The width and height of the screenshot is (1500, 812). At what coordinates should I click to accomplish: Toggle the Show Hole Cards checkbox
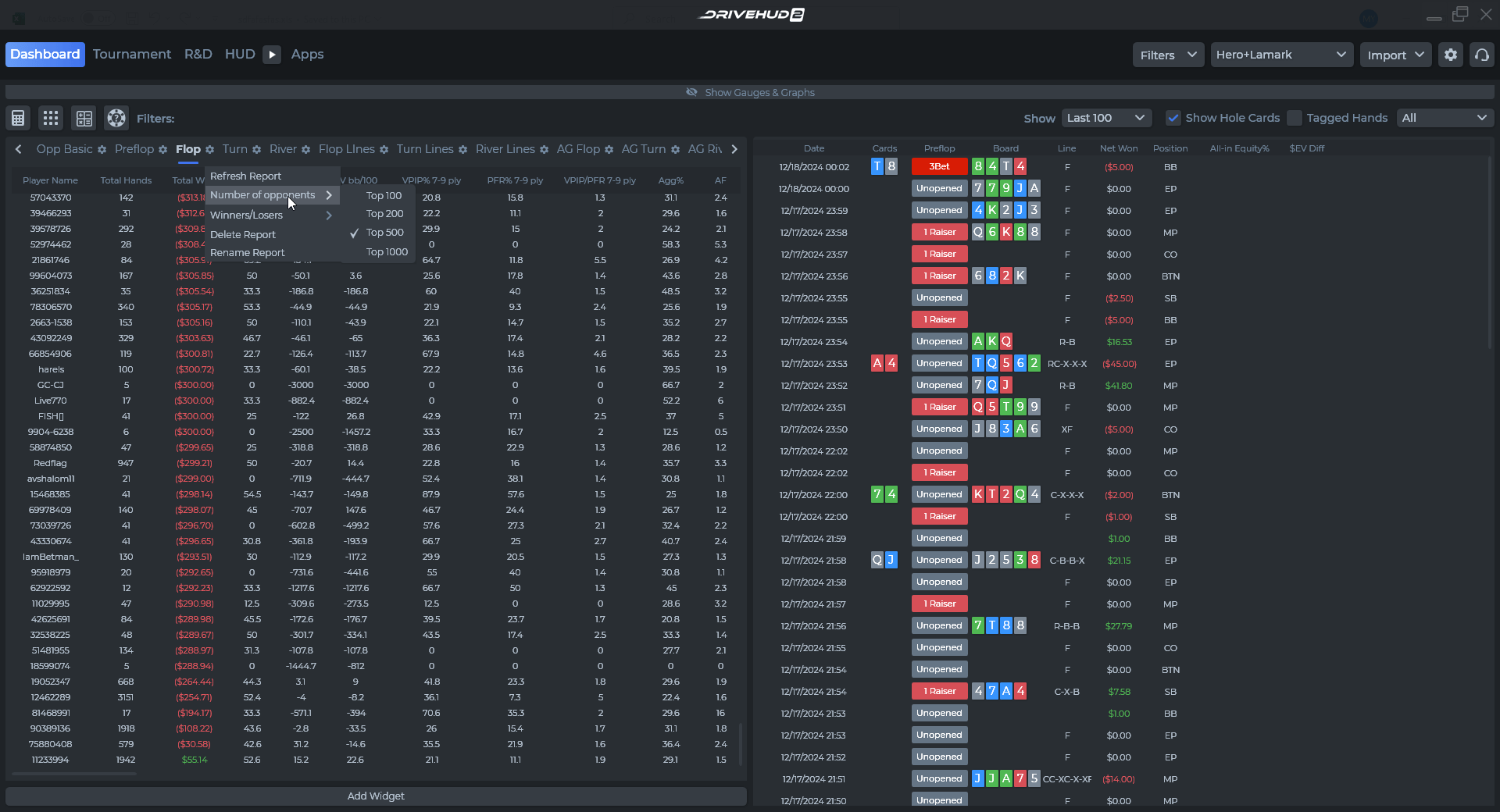[x=1173, y=118]
